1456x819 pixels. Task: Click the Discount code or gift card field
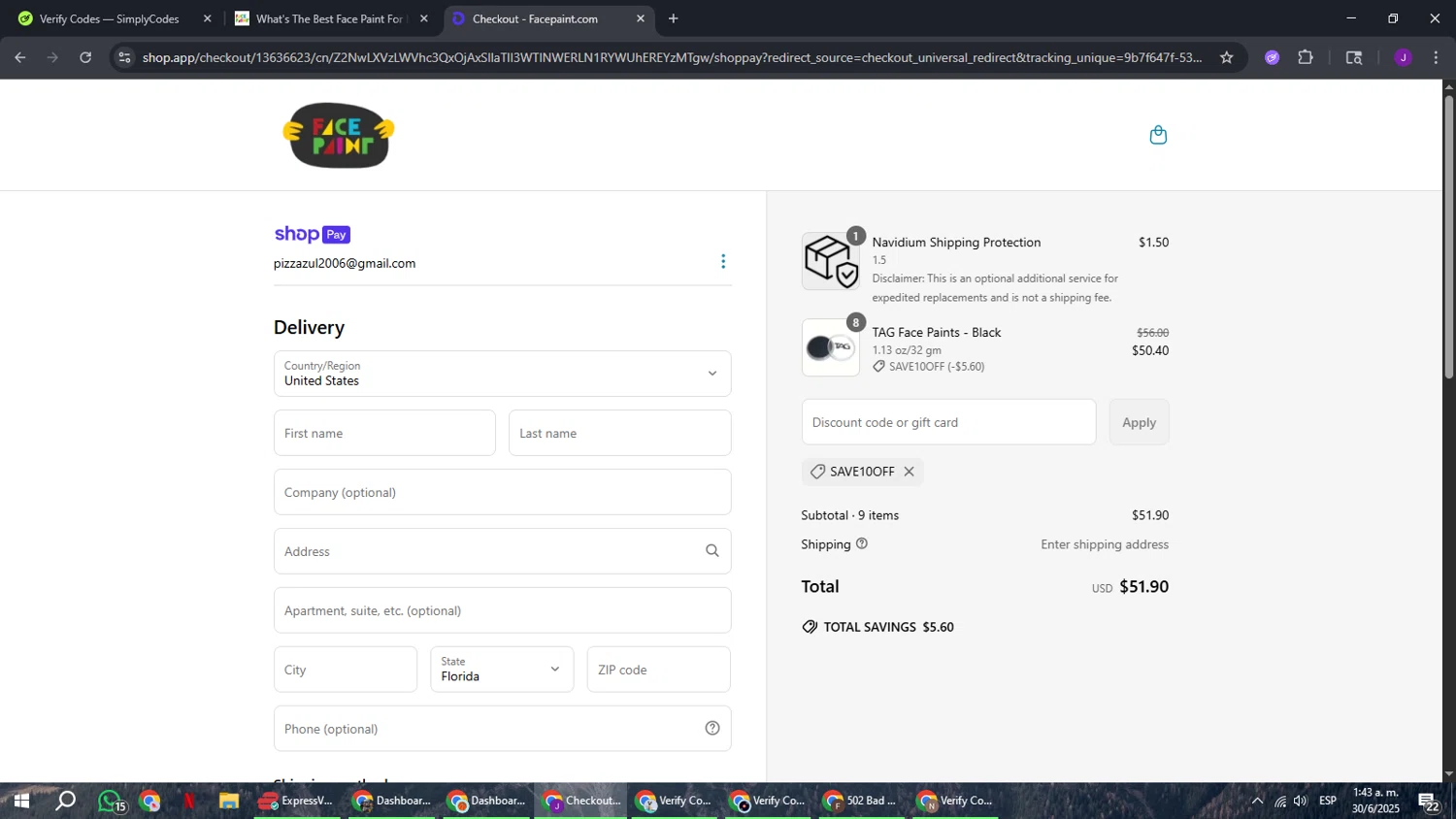[x=949, y=422]
